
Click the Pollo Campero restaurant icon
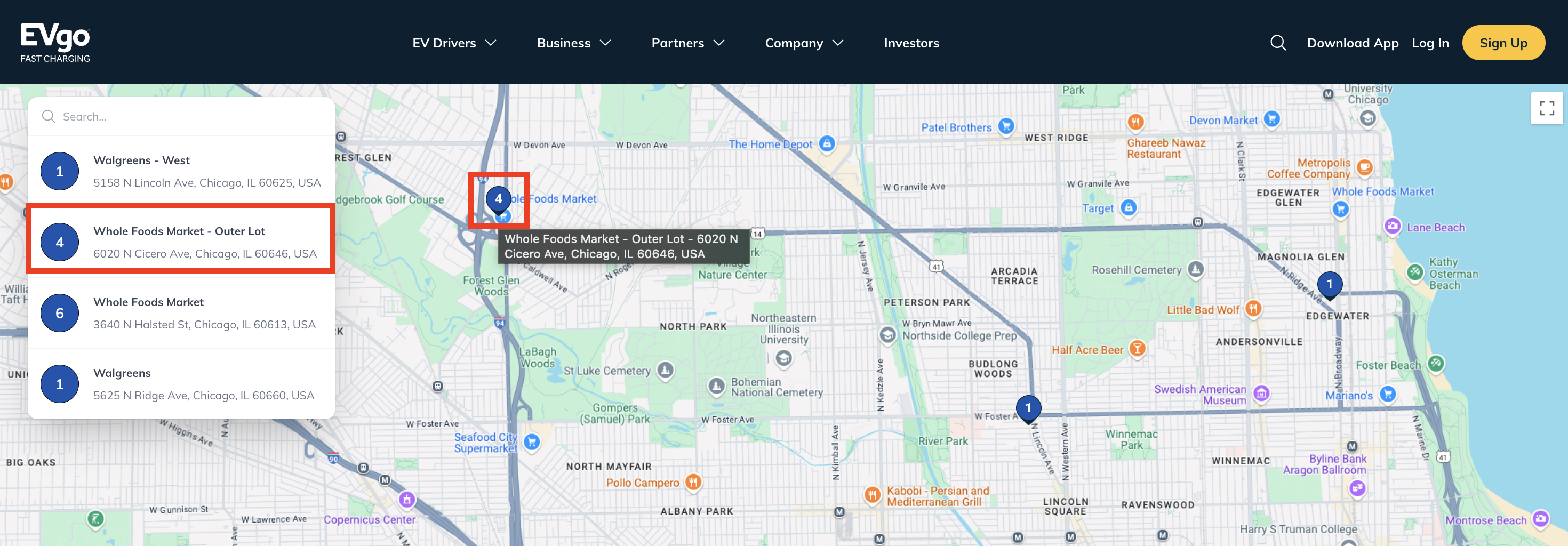pyautogui.click(x=693, y=482)
